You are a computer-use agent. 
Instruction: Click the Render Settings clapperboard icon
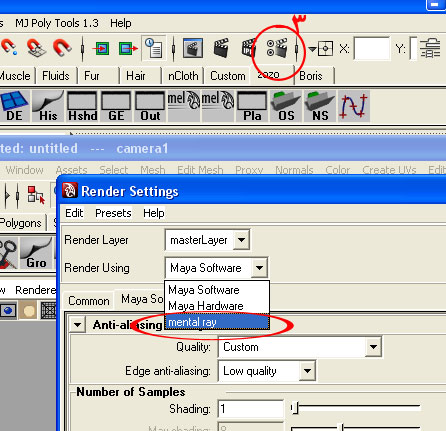click(277, 48)
